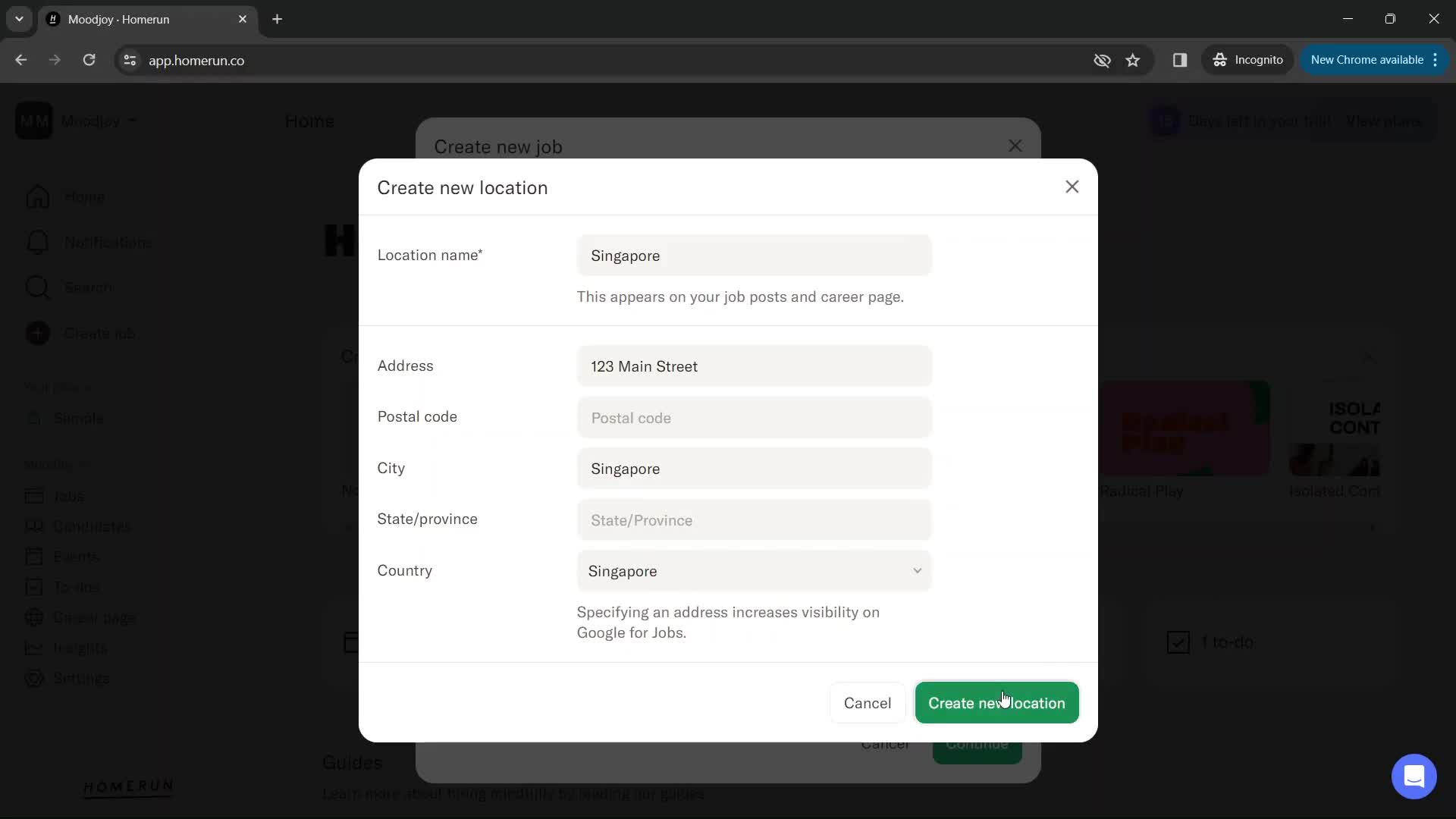Viewport: 1456px width, 819px height.
Task: Click Create job in the sidebar
Action: point(99,334)
